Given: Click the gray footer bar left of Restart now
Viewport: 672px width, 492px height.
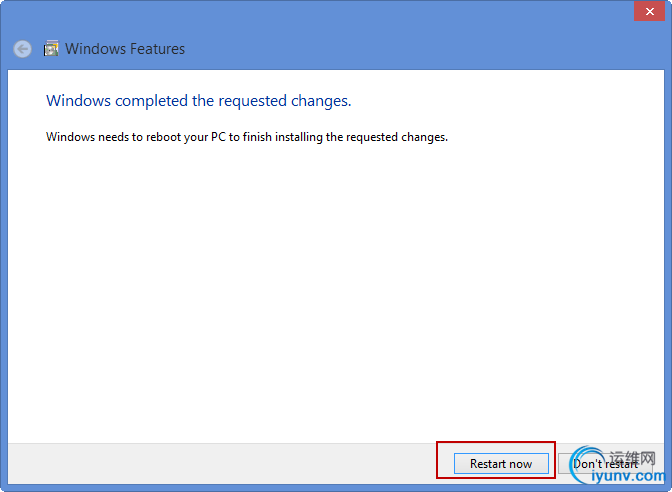Looking at the screenshot, I should [x=220, y=464].
